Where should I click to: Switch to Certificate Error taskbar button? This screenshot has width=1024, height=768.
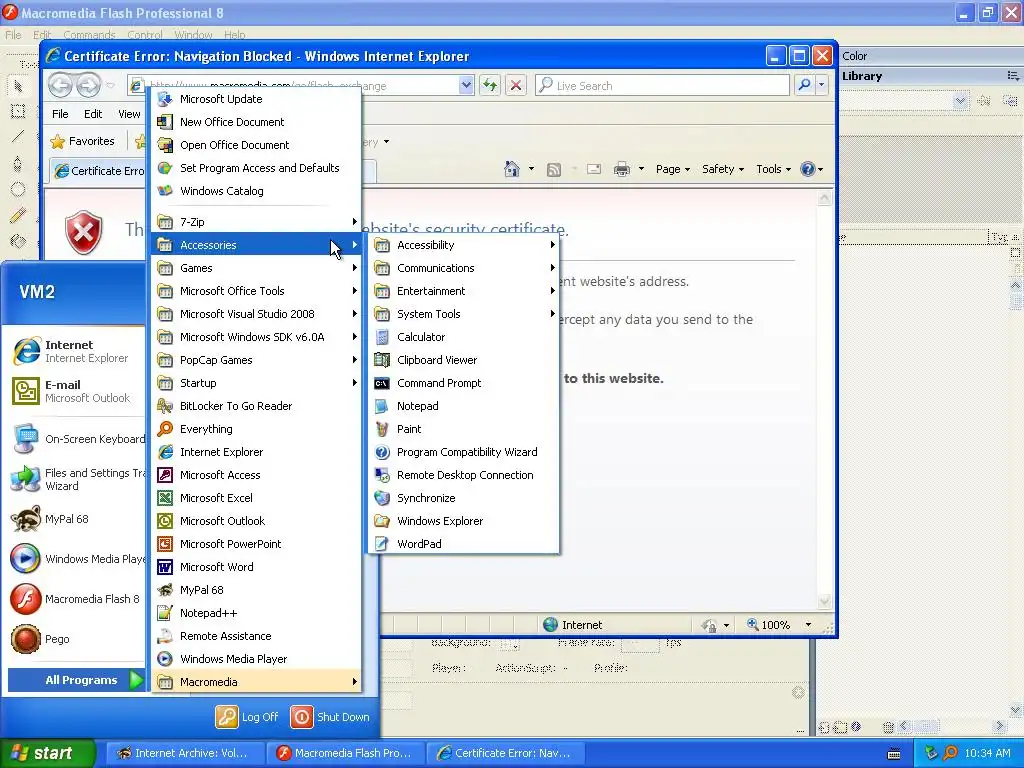(505, 753)
